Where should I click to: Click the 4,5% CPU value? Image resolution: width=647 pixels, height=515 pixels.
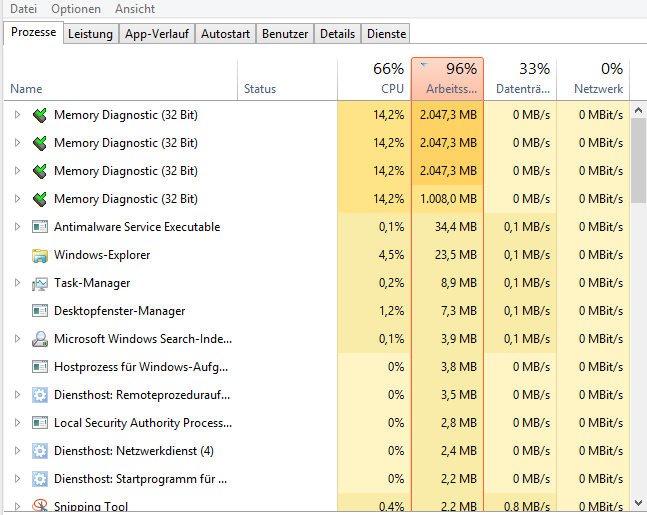click(x=392, y=255)
